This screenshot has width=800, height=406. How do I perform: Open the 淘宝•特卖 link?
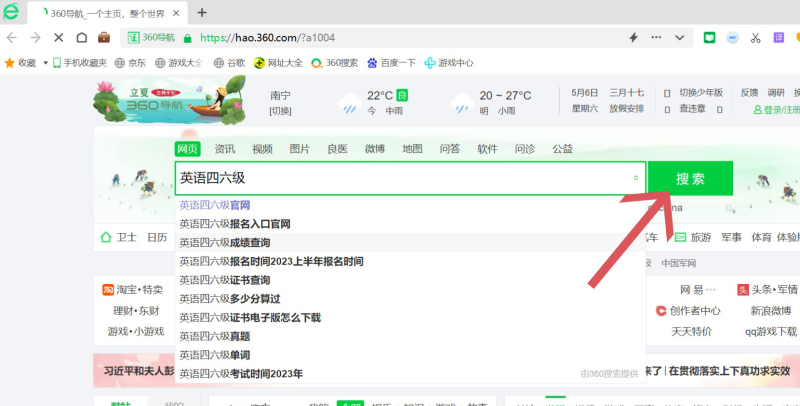point(133,290)
